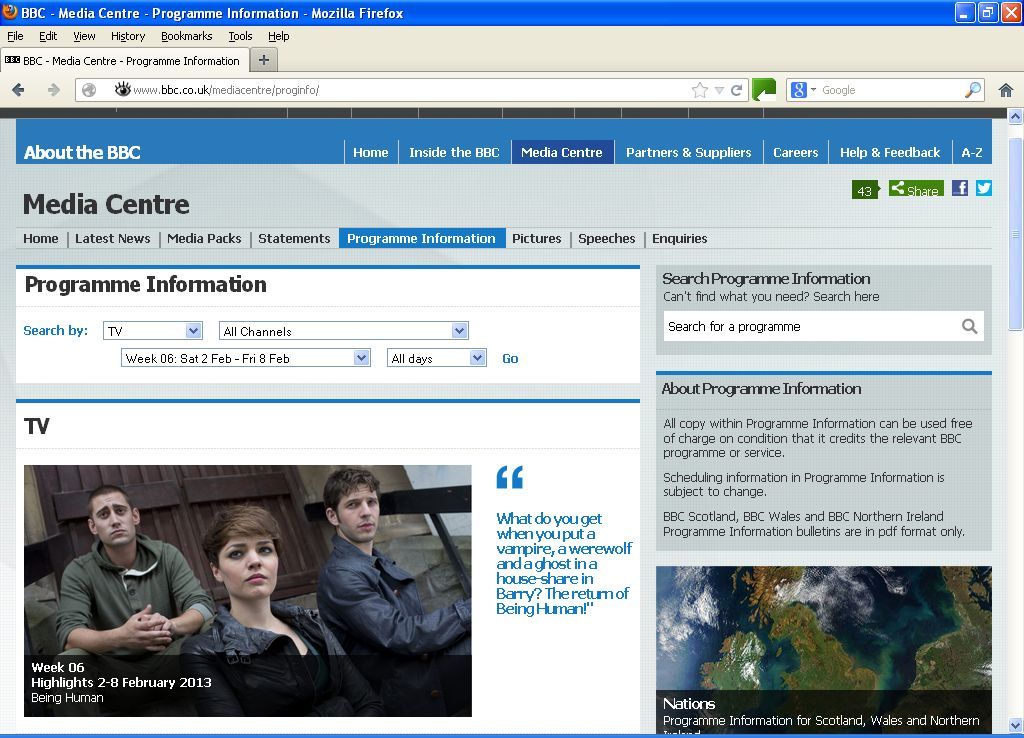Click the browser Home icon
This screenshot has width=1024, height=738.
[x=1006, y=90]
